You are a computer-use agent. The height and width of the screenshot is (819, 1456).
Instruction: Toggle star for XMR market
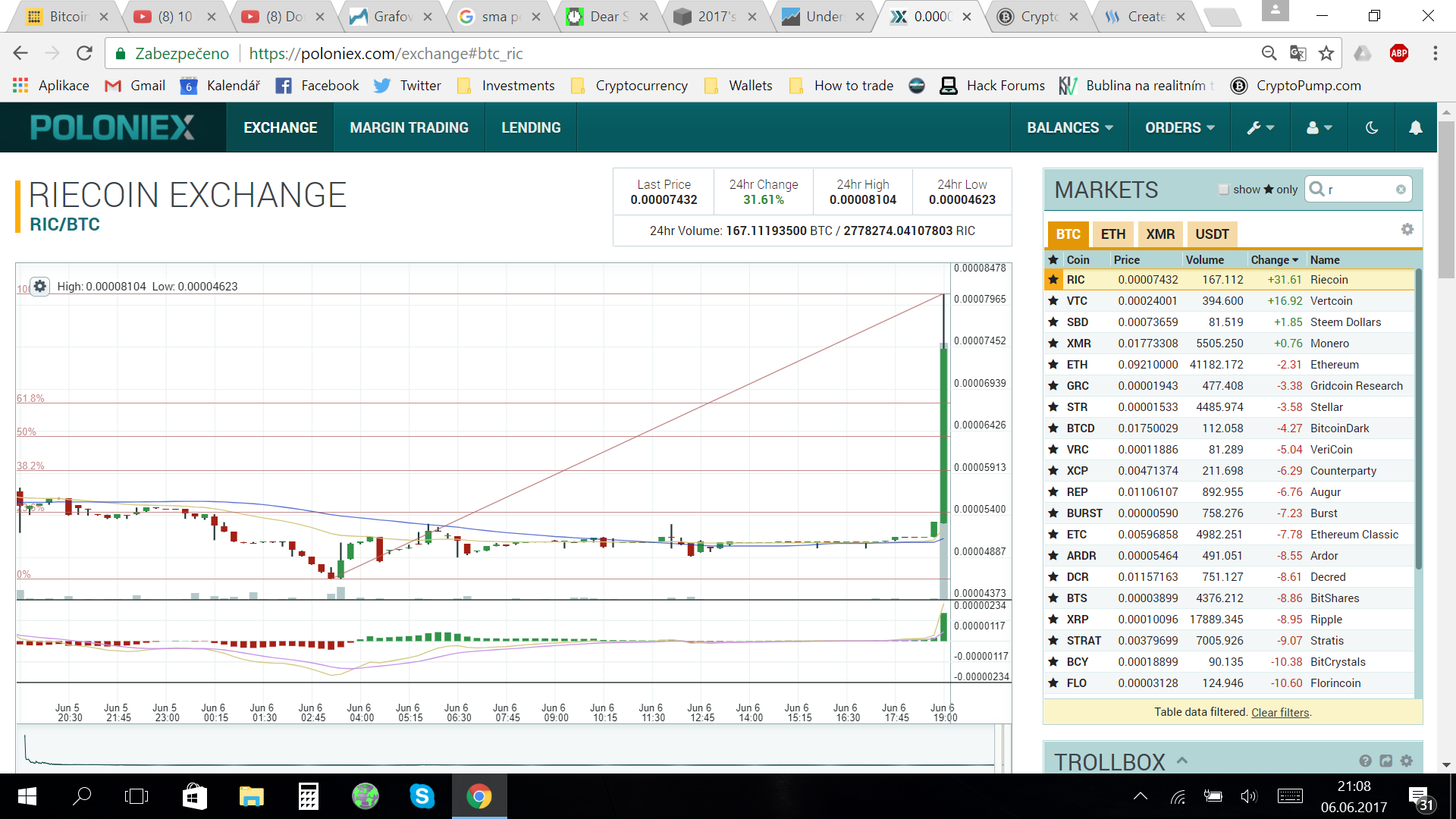1053,344
